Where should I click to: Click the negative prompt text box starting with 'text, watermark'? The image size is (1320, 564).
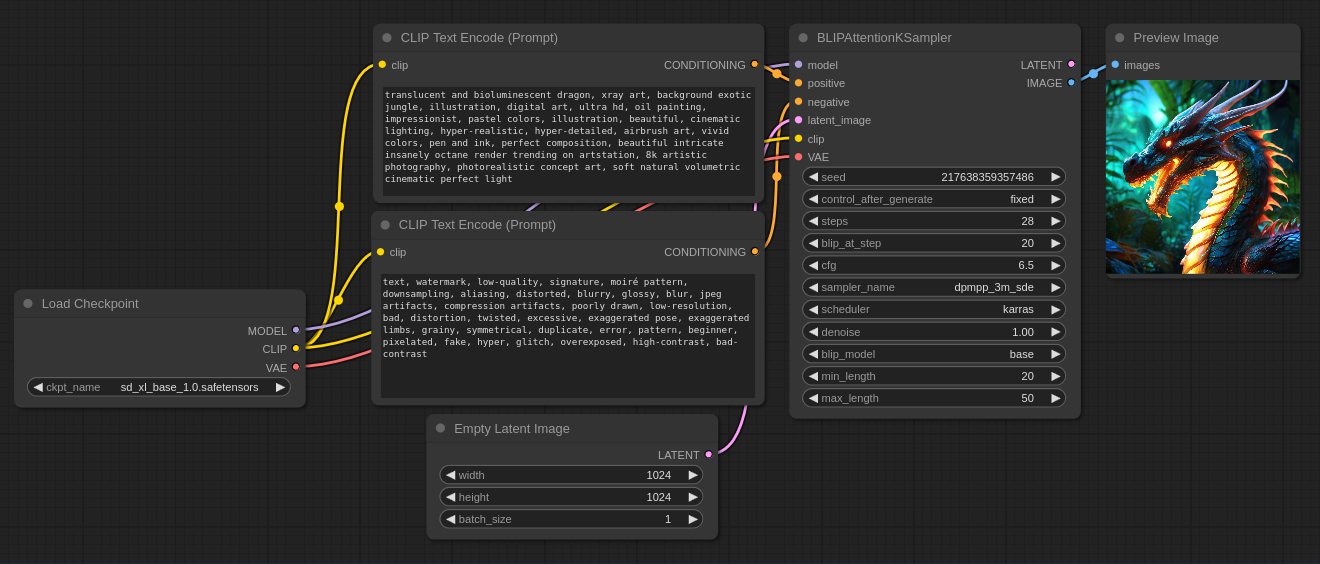pos(567,335)
